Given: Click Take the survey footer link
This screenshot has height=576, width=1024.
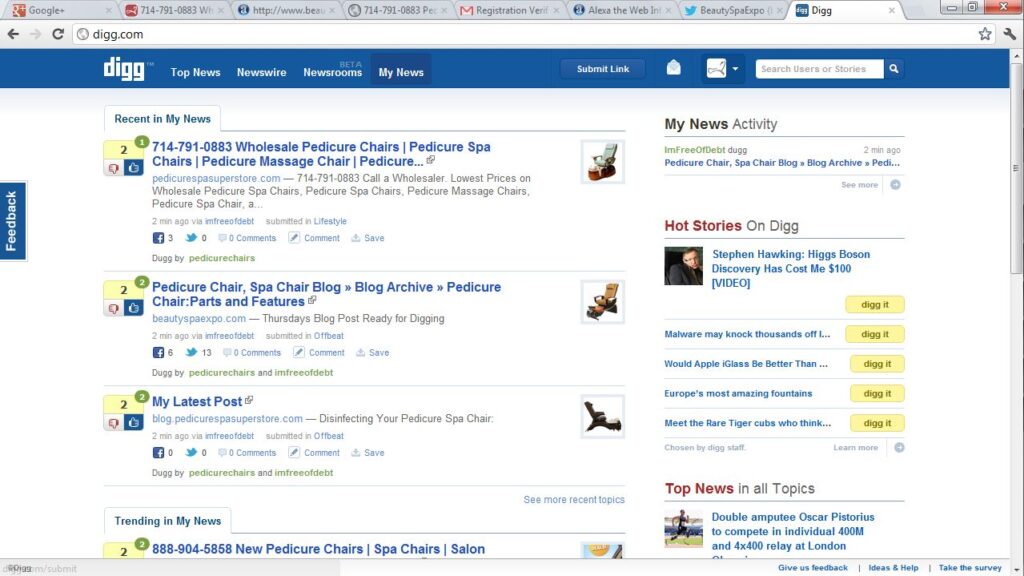Looking at the screenshot, I should tap(970, 568).
